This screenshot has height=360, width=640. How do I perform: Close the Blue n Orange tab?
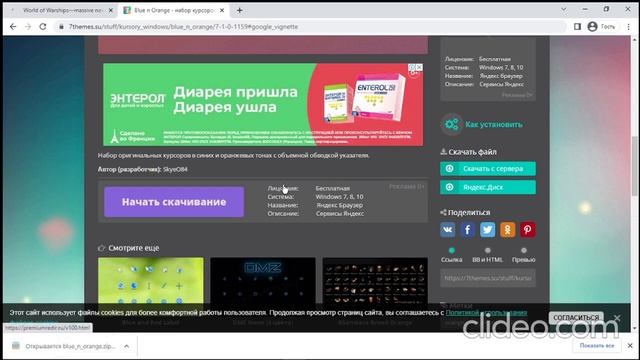click(222, 11)
